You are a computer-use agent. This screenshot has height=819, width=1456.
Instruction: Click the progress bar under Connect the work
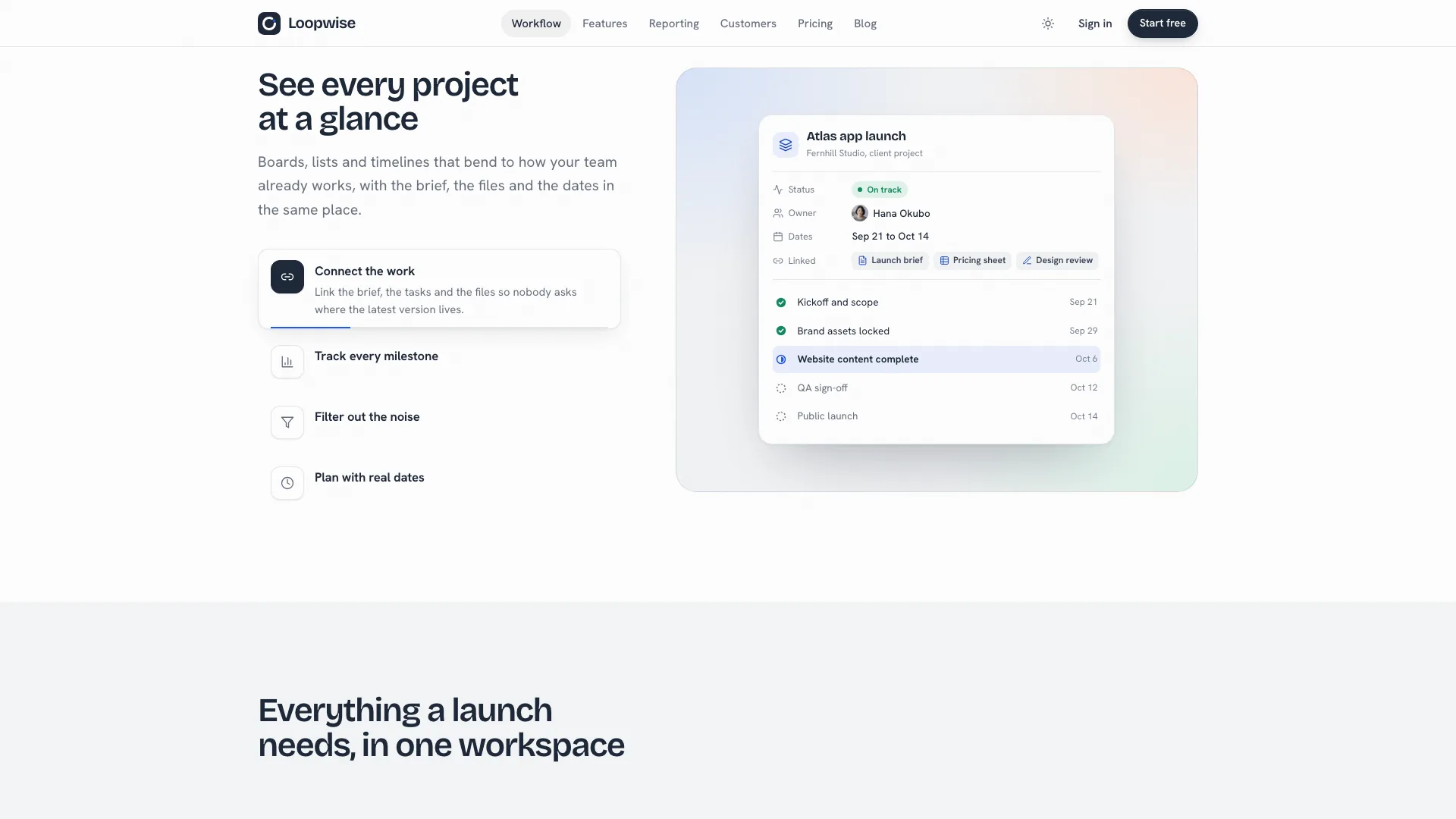point(439,328)
